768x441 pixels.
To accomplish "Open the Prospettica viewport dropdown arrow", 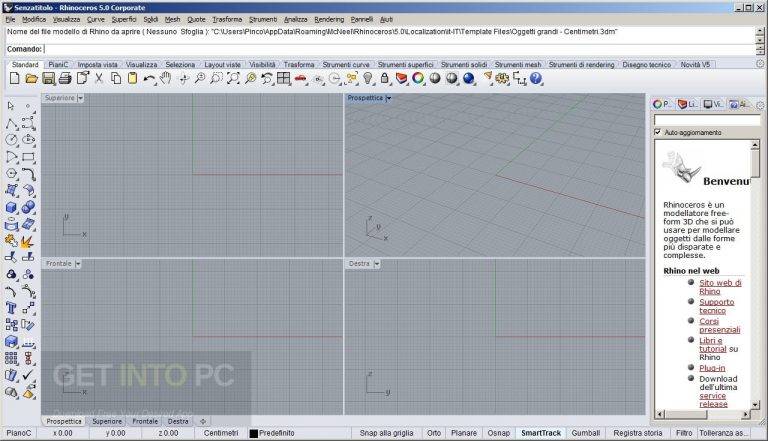I will (388, 98).
